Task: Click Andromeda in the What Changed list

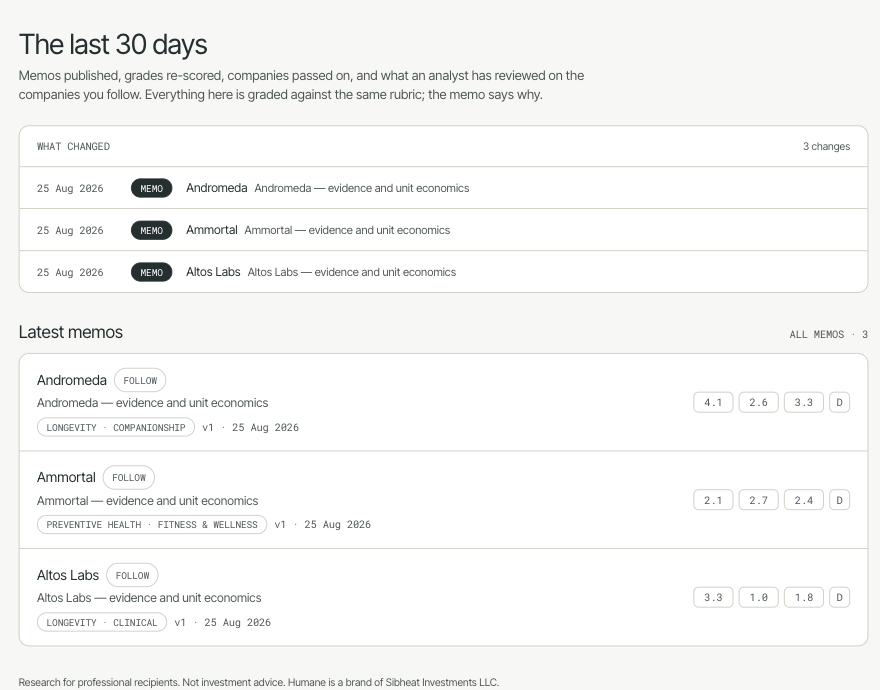Action: click(217, 188)
